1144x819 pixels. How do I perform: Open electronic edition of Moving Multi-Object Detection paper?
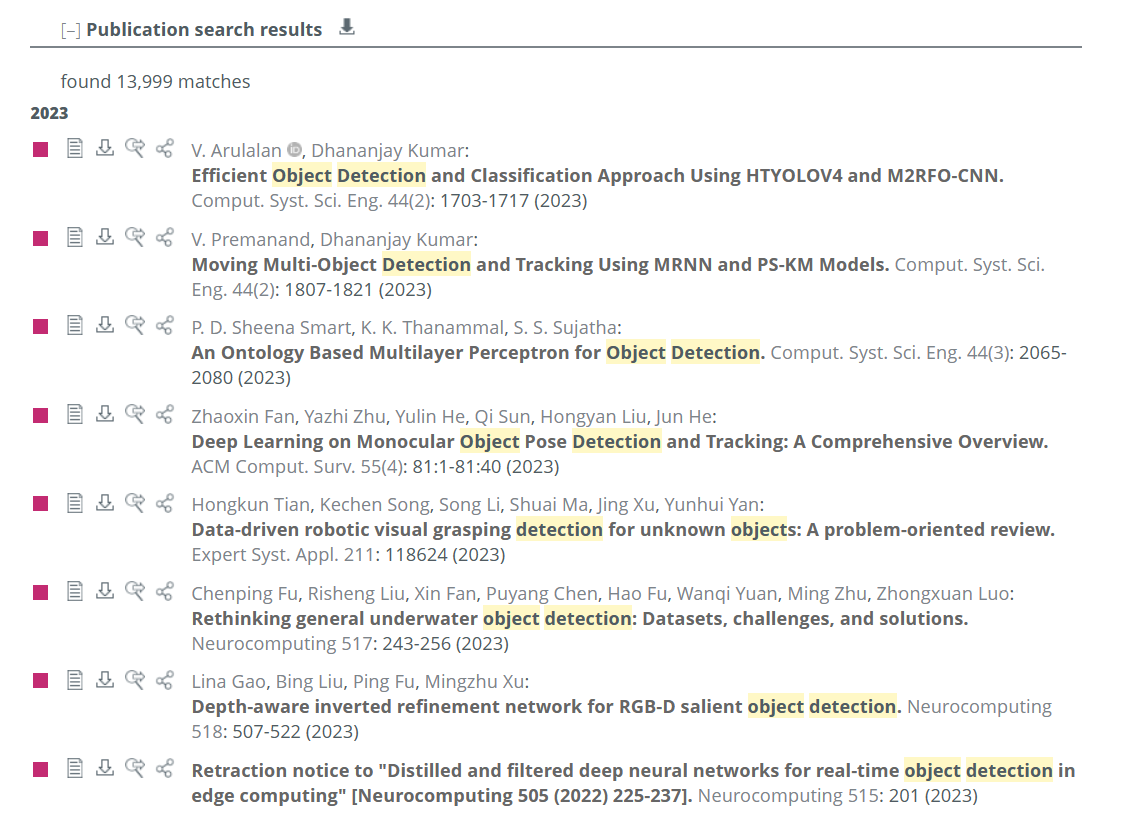click(x=74, y=237)
